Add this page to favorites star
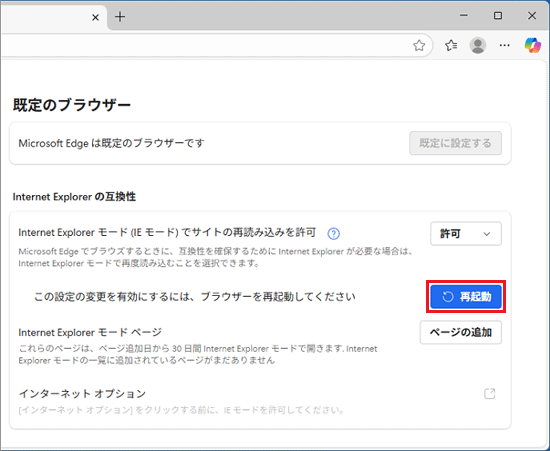The image size is (550, 451). (x=419, y=45)
